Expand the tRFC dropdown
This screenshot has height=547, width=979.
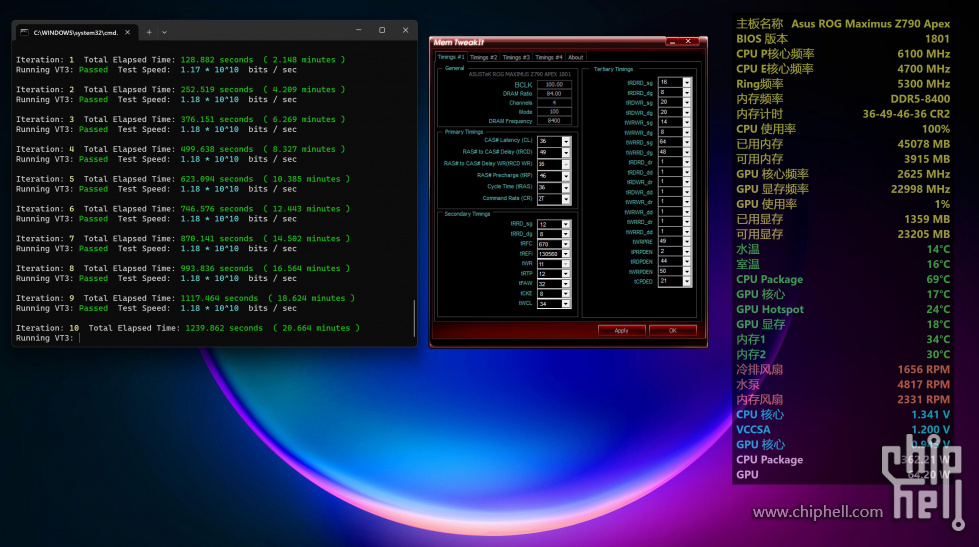[566, 244]
